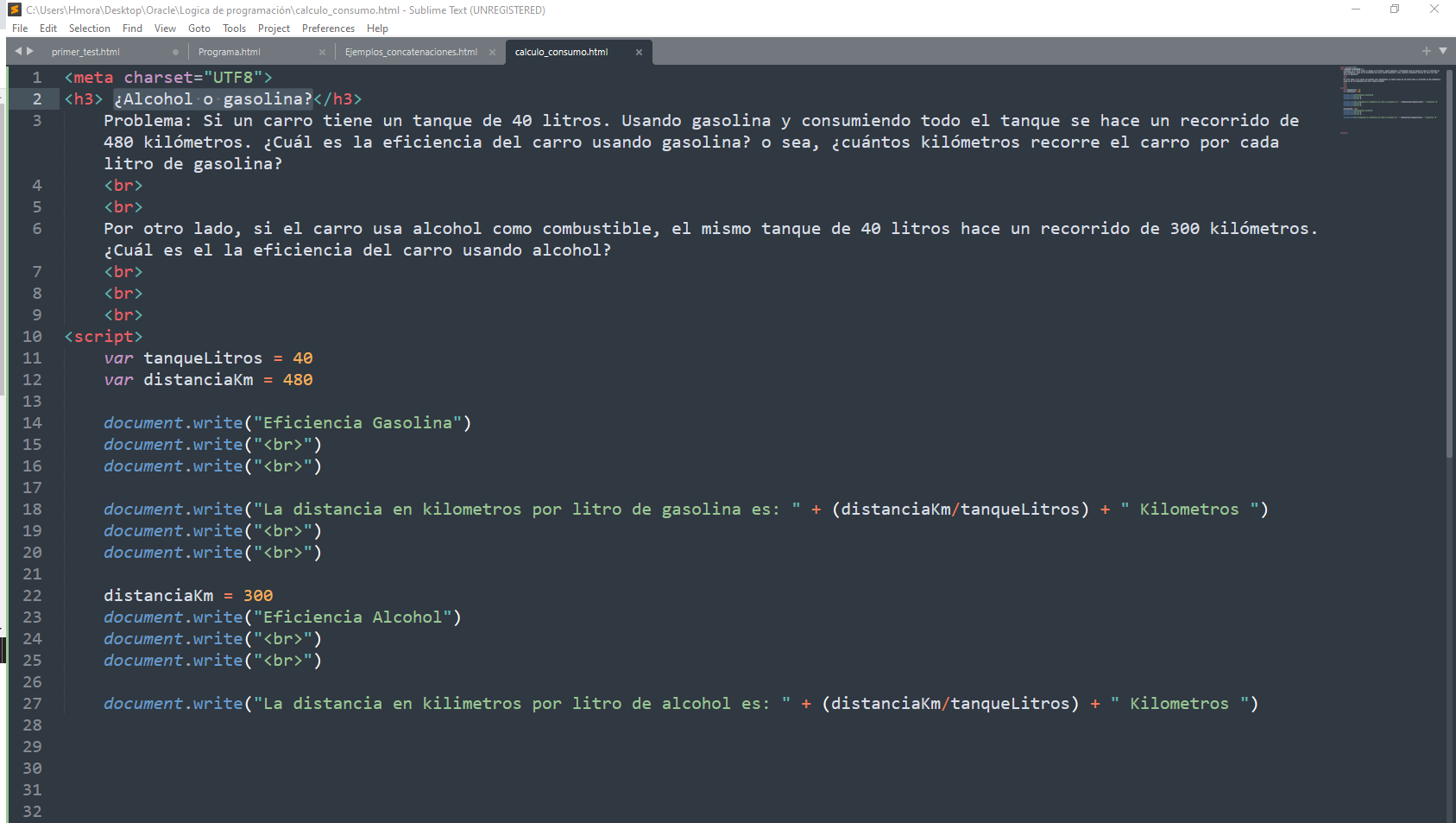Add a new tab with plus icon
This screenshot has width=1456, height=823.
pos(1427,51)
